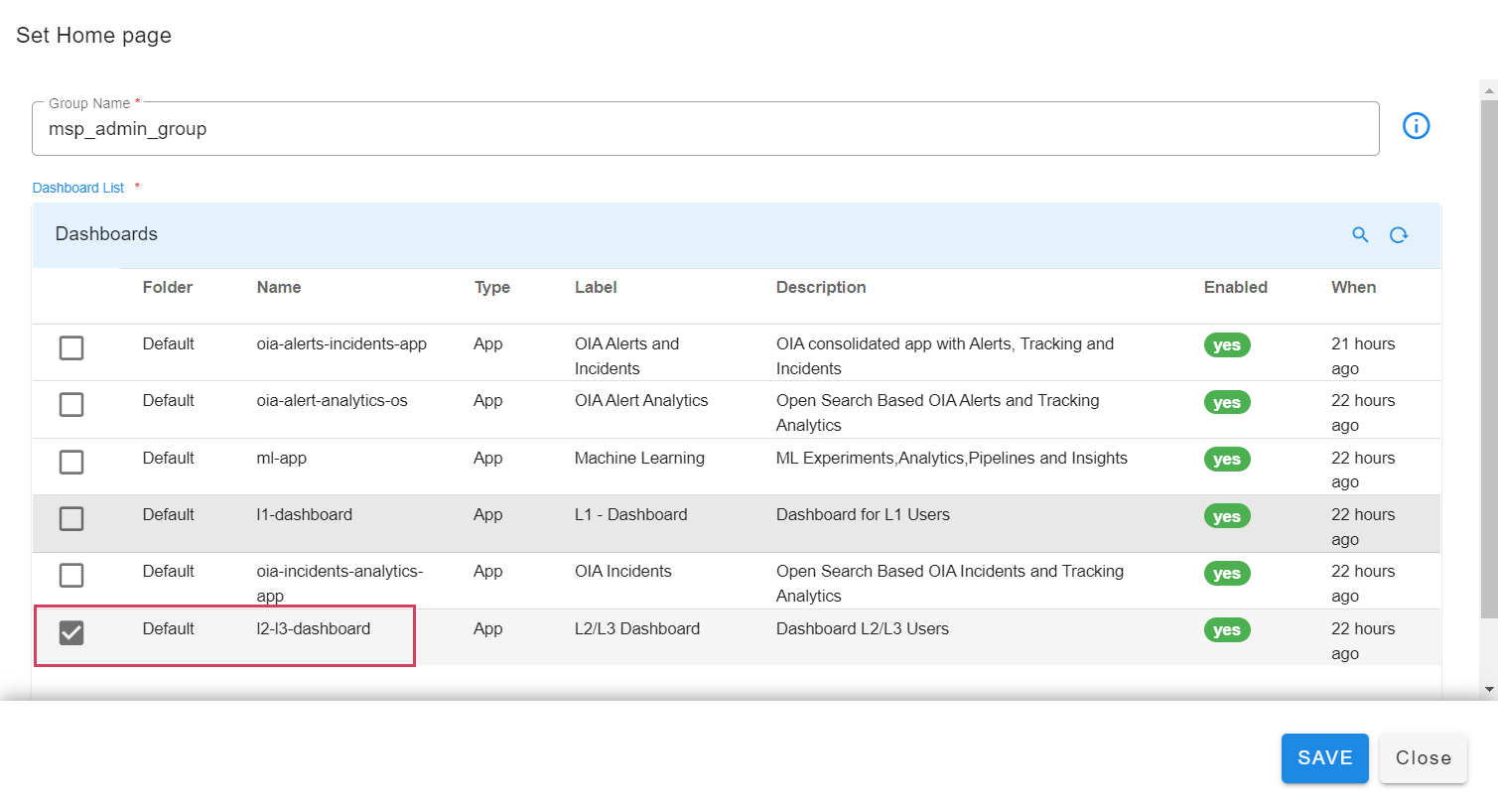This screenshot has width=1498, height=812.
Task: Click the scrollbar up arrow
Action: click(1488, 90)
